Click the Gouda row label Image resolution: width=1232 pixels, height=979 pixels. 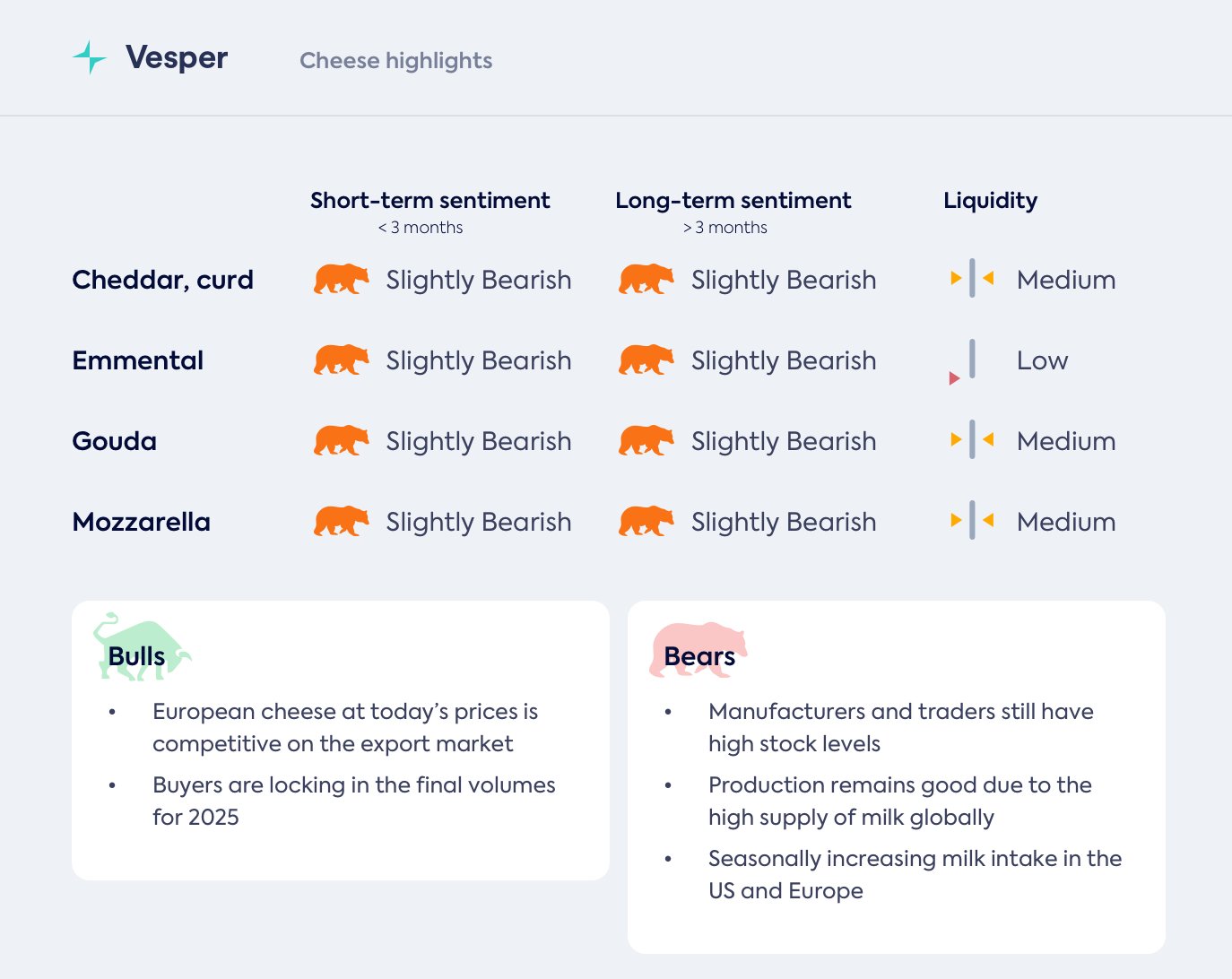pos(115,441)
